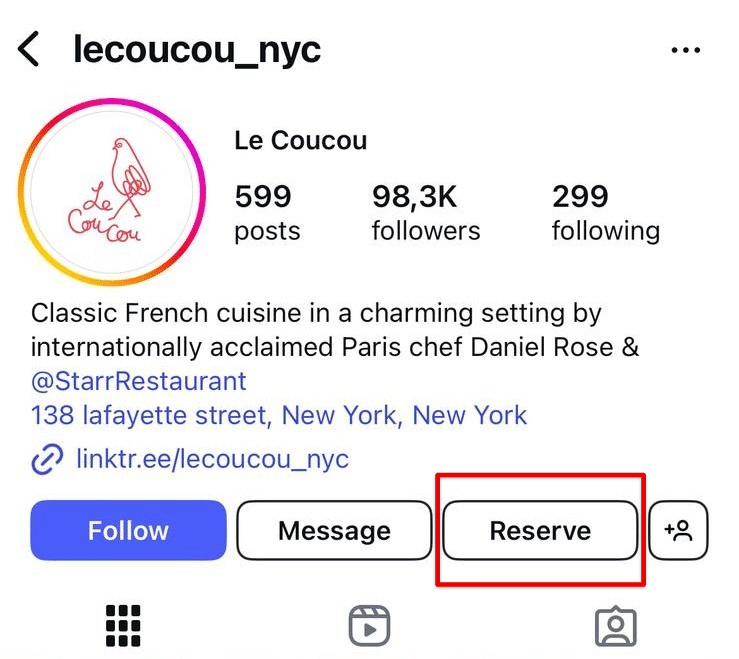
Task: View Le Coucou's story profile picture
Action: tap(112, 191)
